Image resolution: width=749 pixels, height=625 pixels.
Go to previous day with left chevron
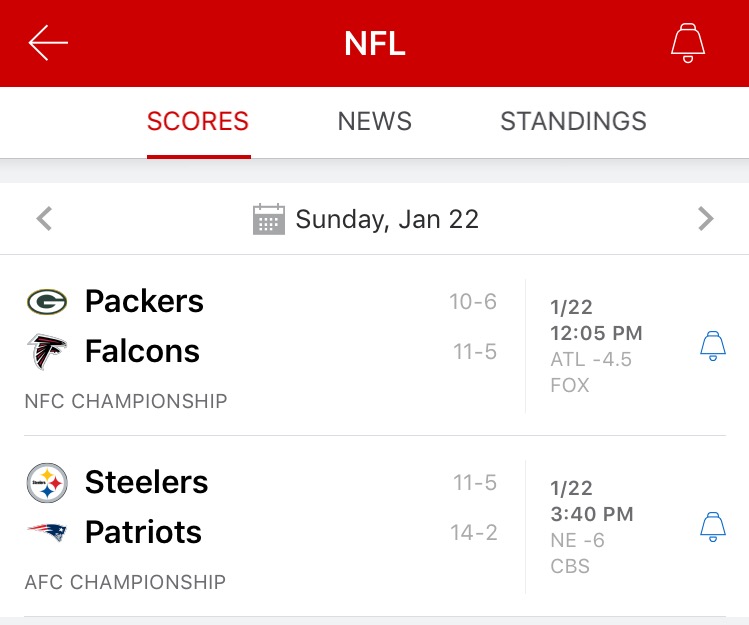click(x=44, y=219)
